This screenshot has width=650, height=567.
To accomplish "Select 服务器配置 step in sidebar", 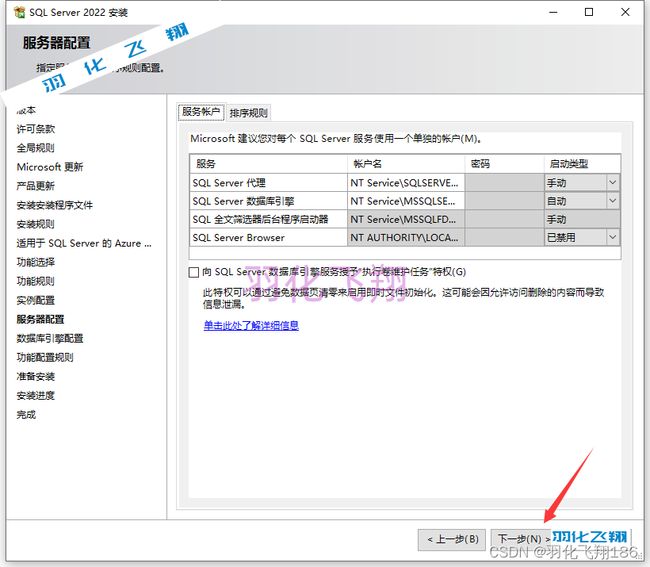I will pyautogui.click(x=40, y=320).
